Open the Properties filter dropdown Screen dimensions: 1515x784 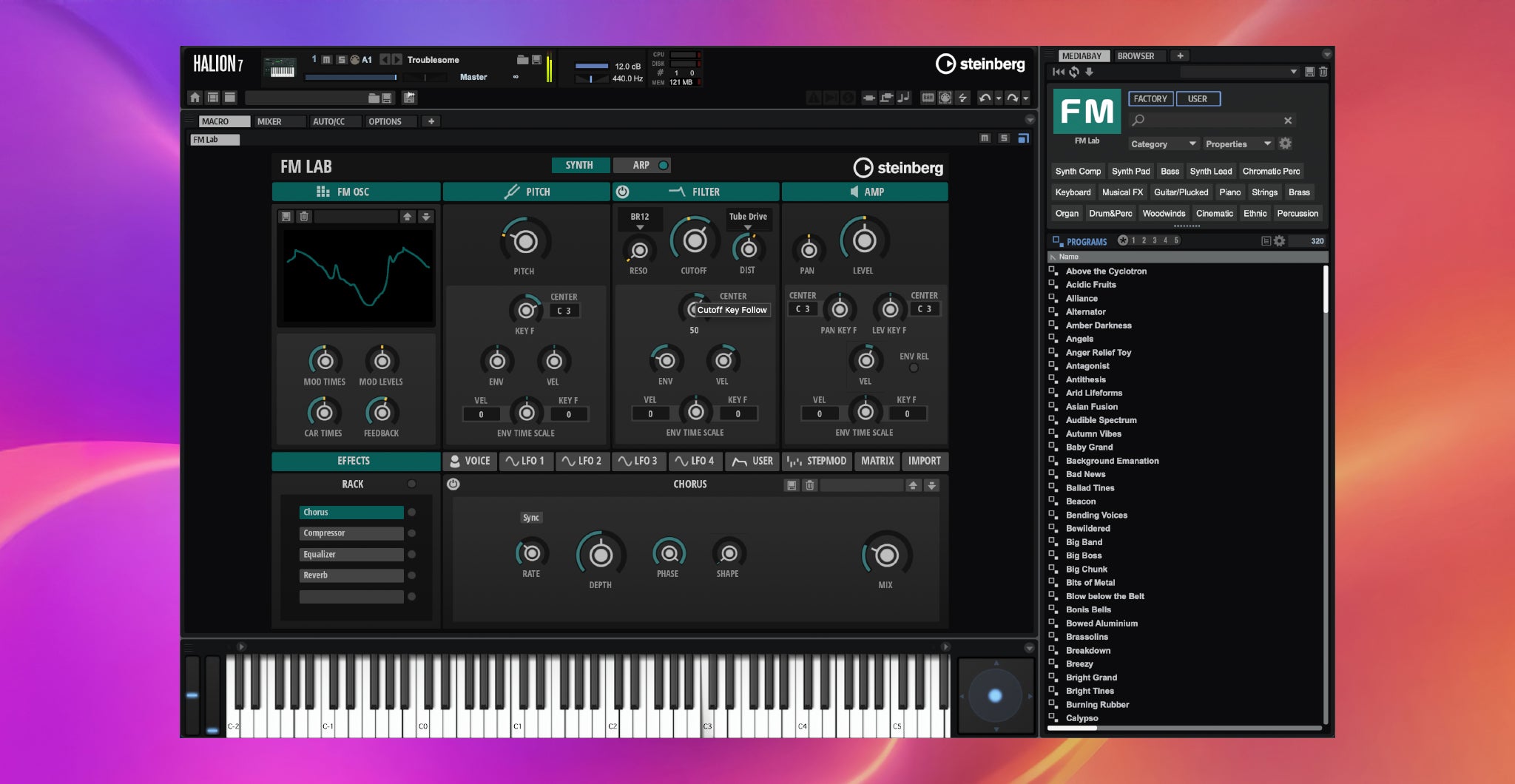click(1238, 143)
